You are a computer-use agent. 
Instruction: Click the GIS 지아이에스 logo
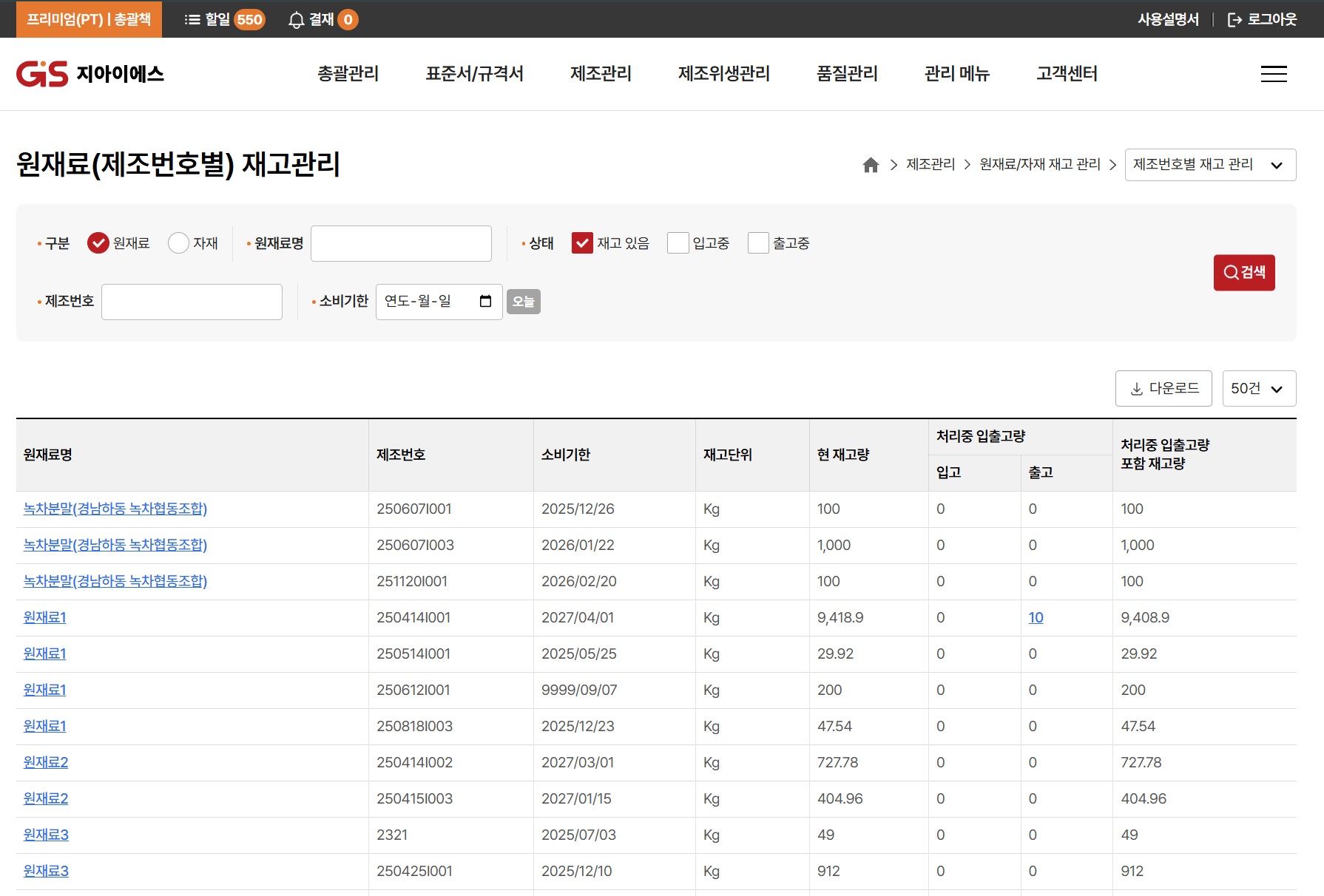pos(90,74)
